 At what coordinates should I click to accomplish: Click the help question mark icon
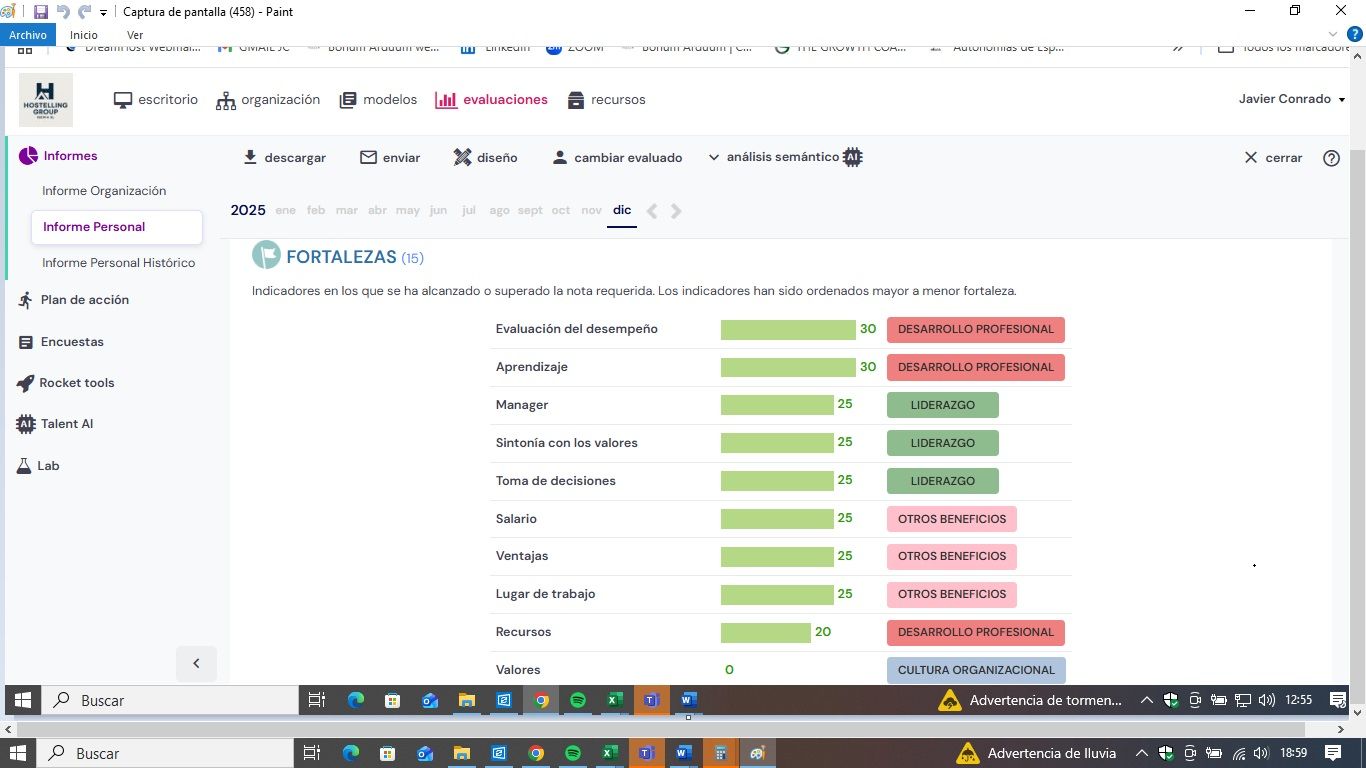click(x=1331, y=158)
